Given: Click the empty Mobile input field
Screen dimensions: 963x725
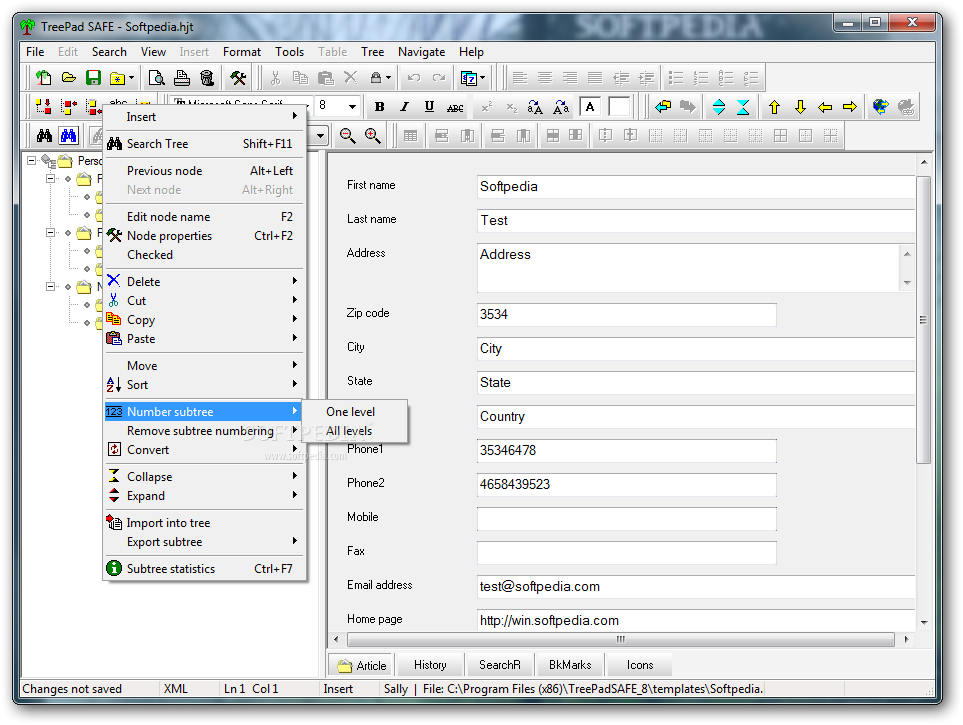Looking at the screenshot, I should point(626,519).
